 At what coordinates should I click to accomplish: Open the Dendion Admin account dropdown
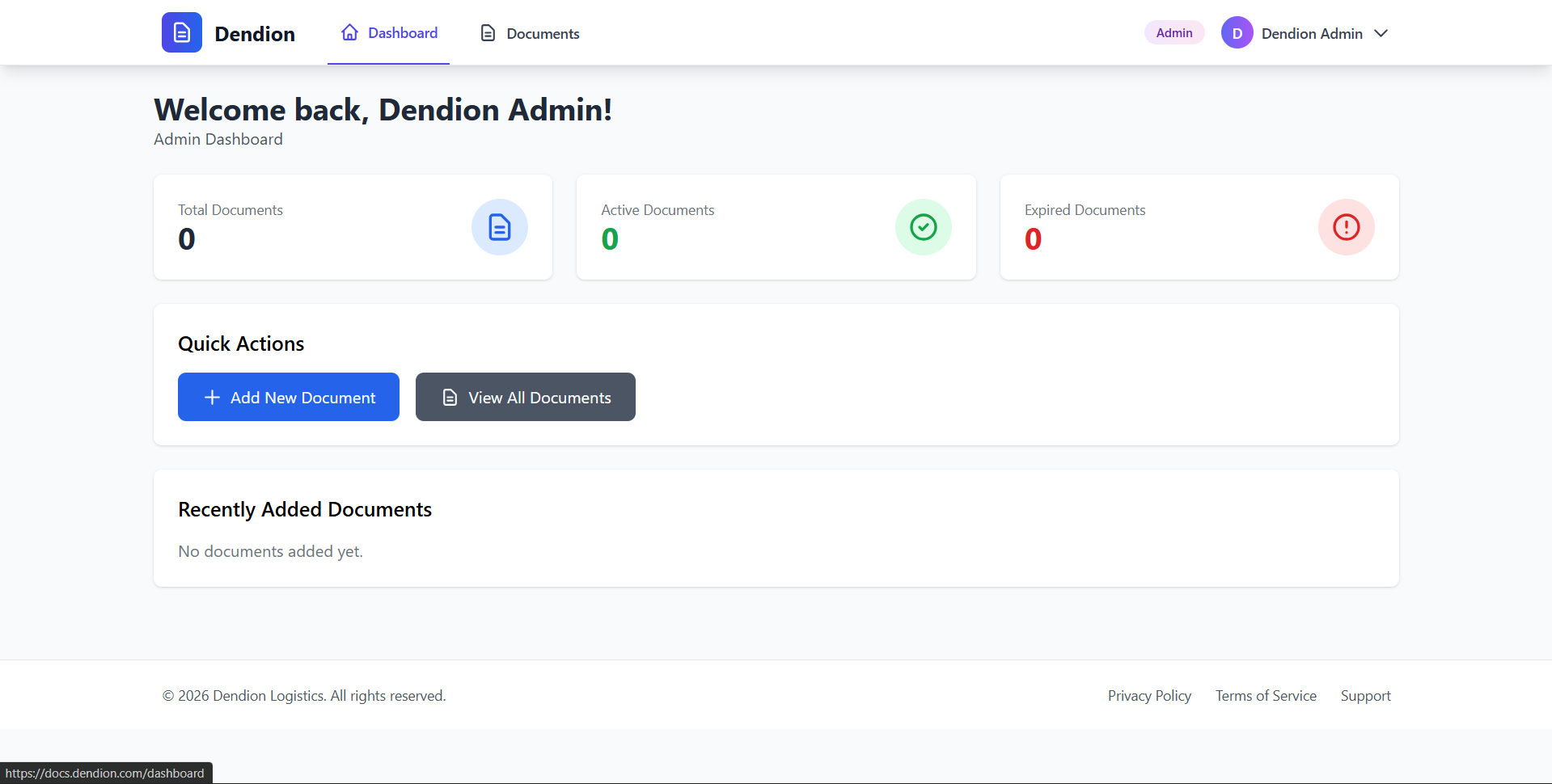coord(1312,33)
